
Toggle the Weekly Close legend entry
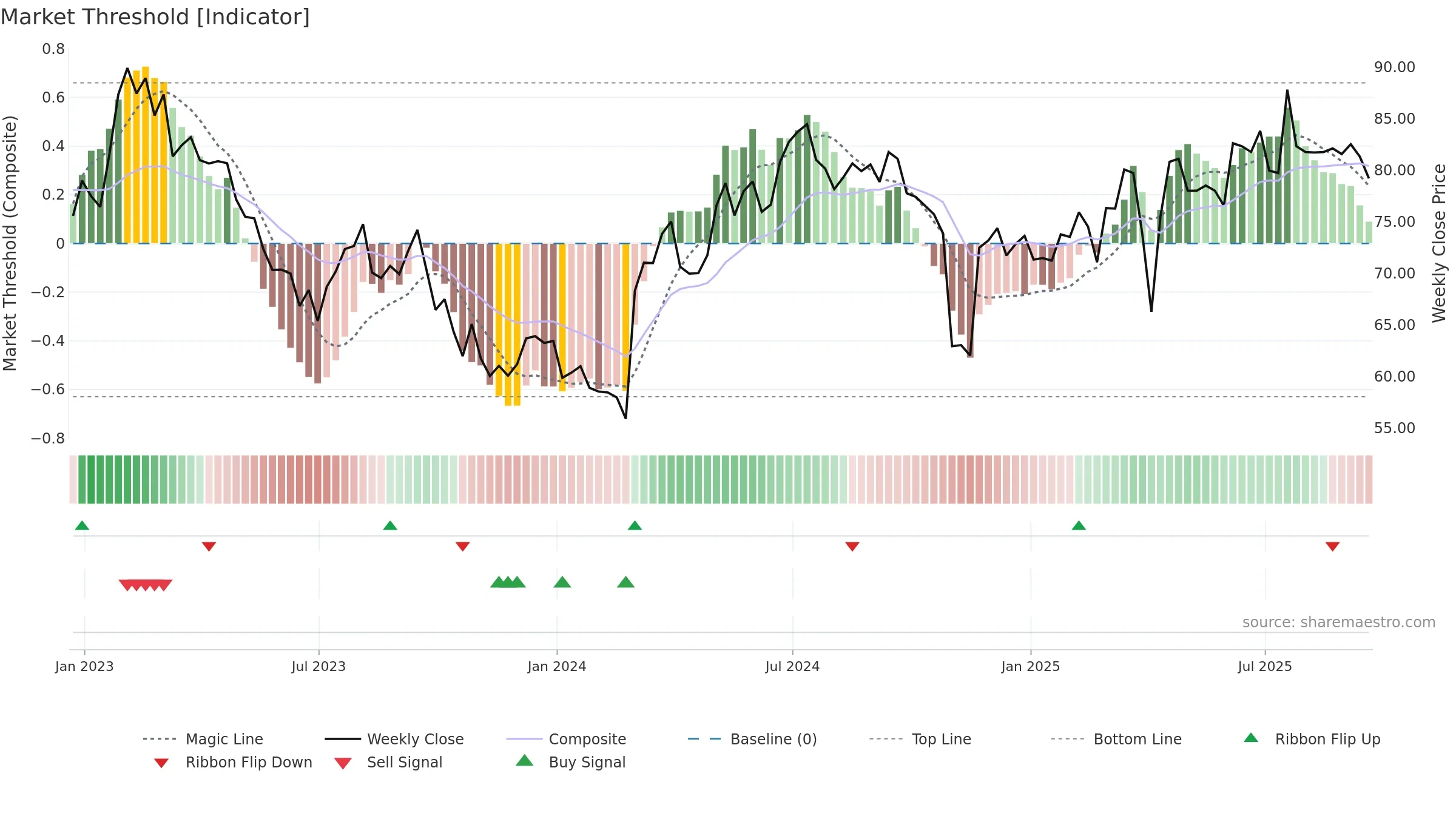pyautogui.click(x=394, y=739)
